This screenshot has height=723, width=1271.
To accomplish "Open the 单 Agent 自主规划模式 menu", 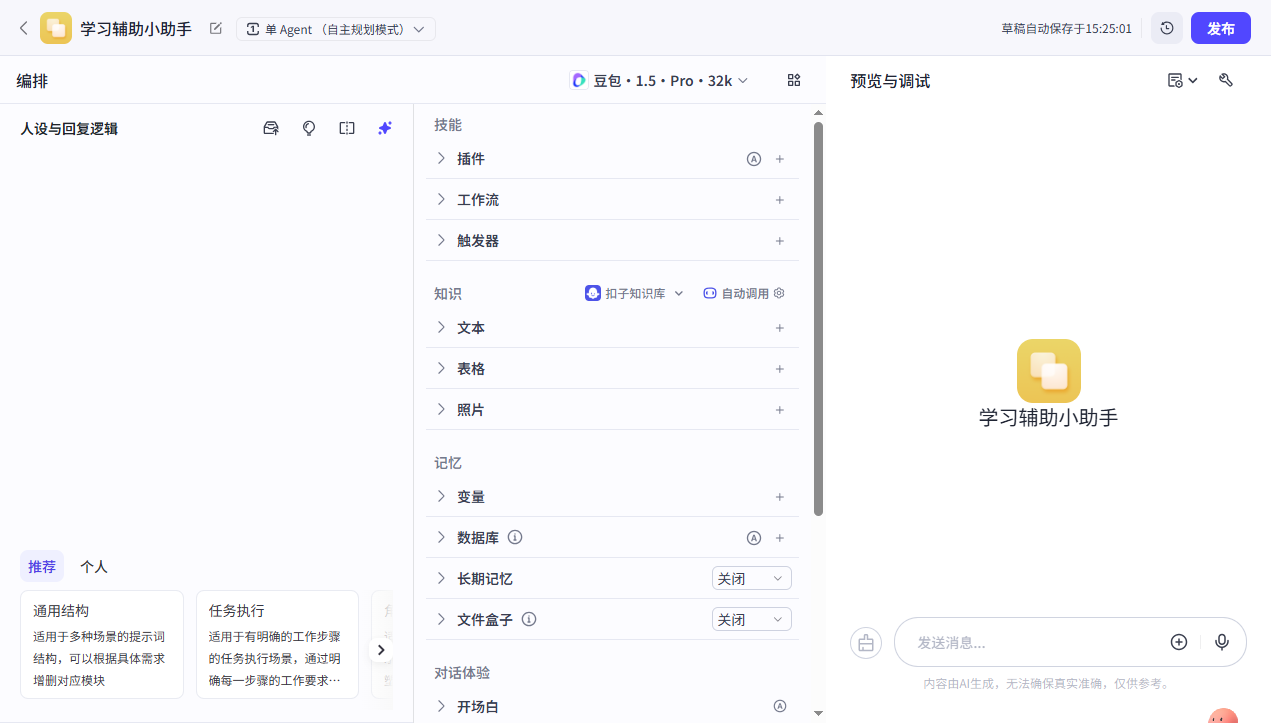I will pos(336,28).
